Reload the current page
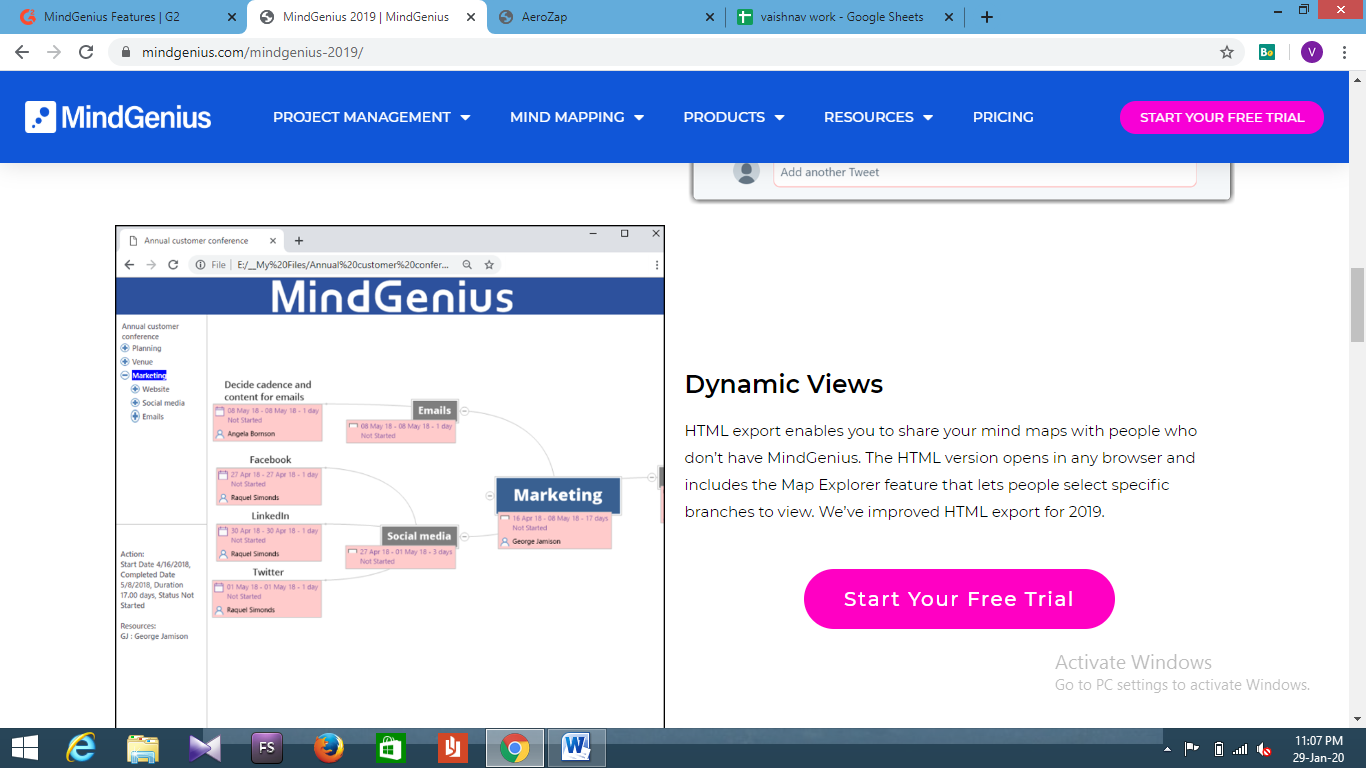This screenshot has height=768, width=1366. [x=86, y=52]
